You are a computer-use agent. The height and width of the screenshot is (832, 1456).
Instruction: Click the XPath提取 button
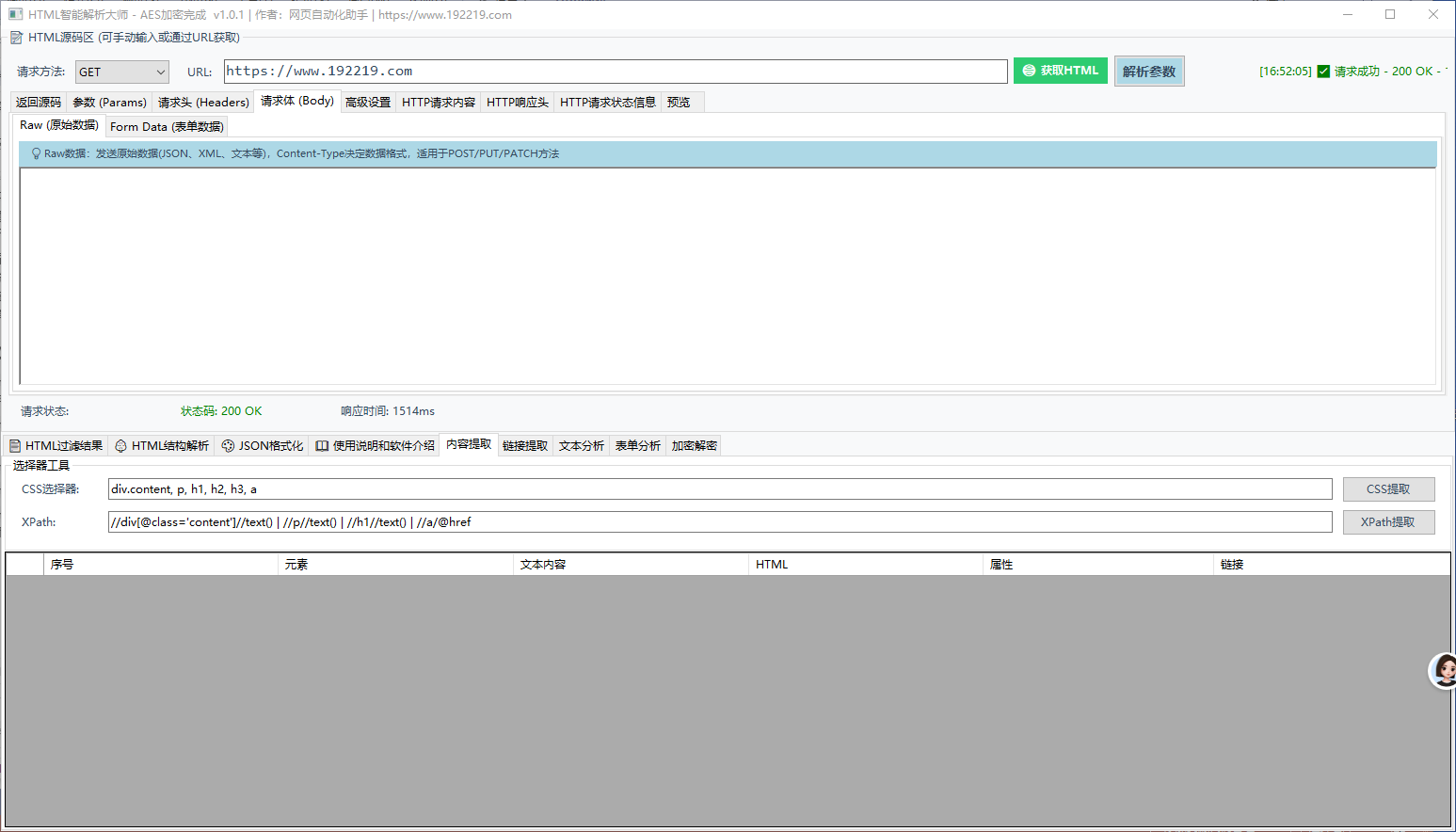(1388, 522)
